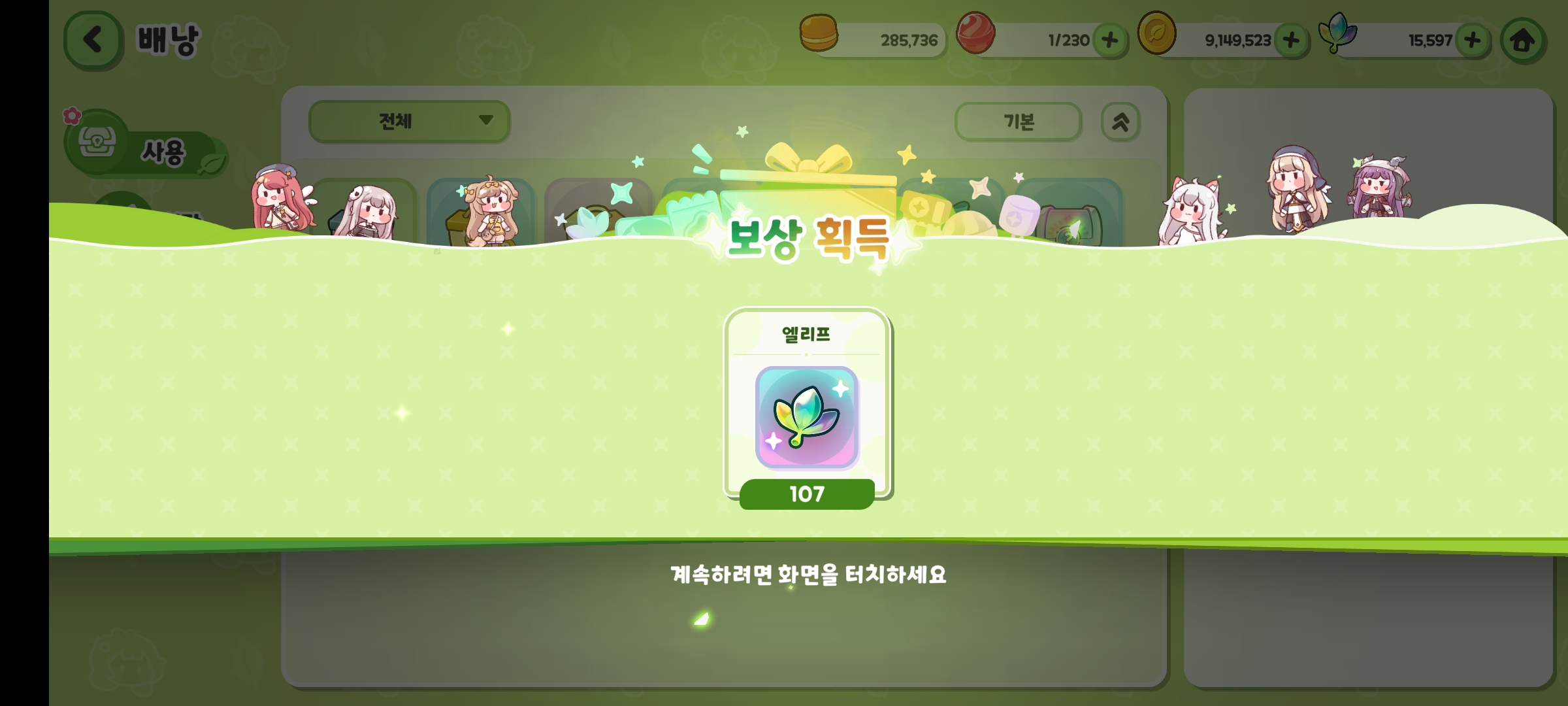Add more rainbow Elif currency
Image resolution: width=1568 pixels, height=706 pixels.
click(1473, 41)
